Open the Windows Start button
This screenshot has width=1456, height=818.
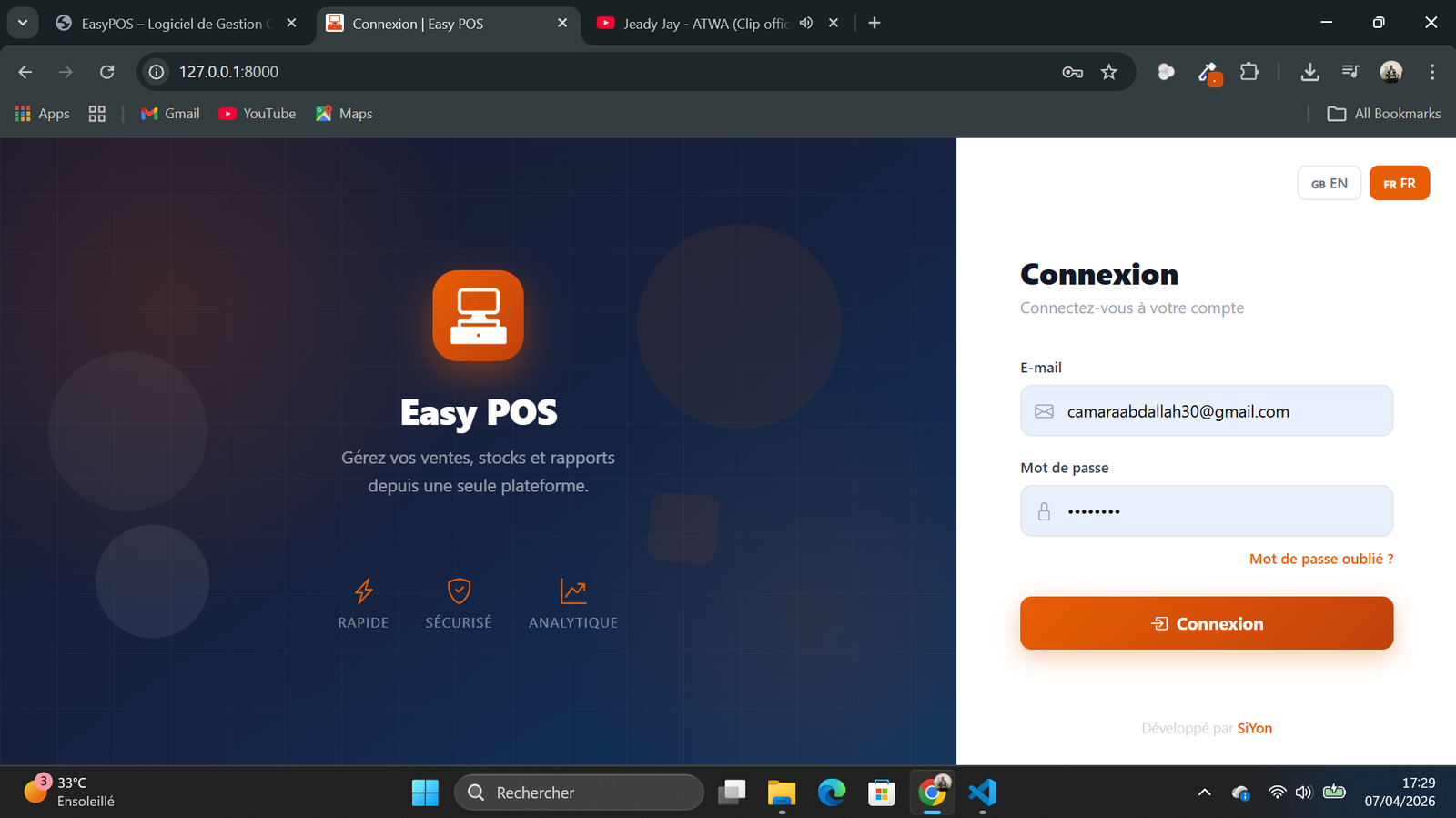[425, 793]
